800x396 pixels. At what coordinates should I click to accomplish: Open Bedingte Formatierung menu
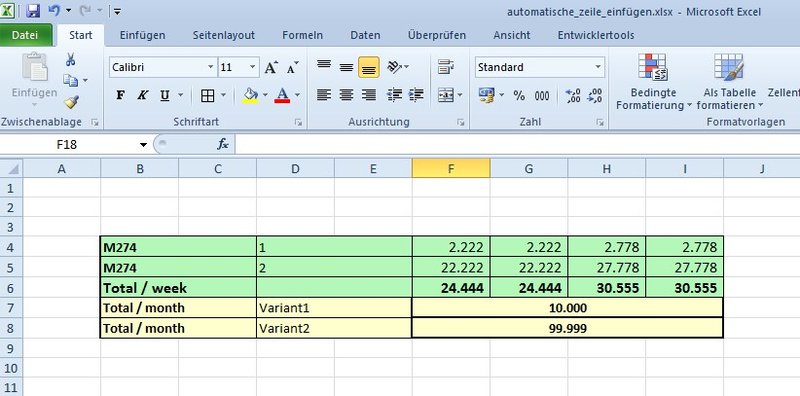654,82
